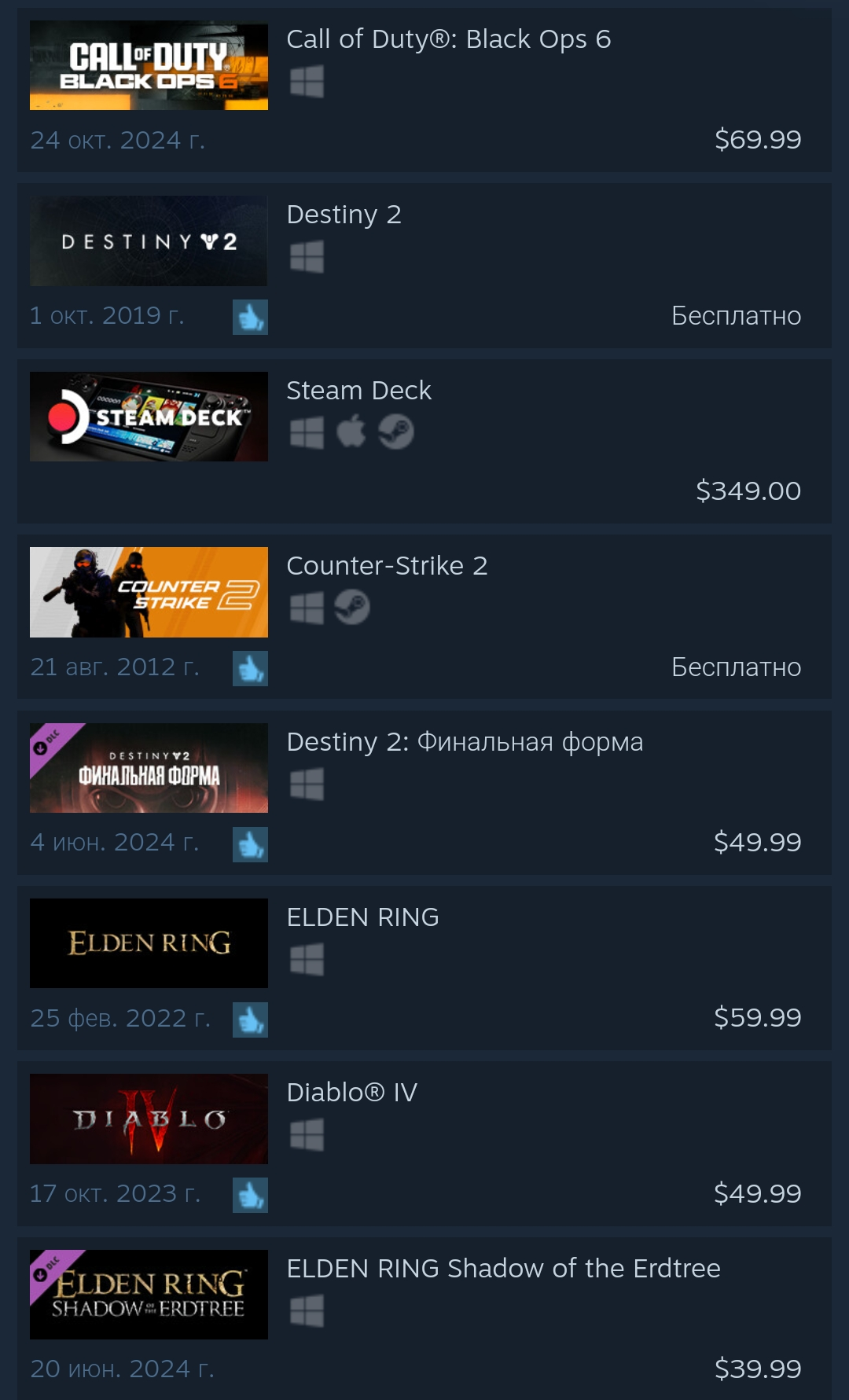Click the thumbs-up icon on the Diablo IV row
The height and width of the screenshot is (1400, 849).
pos(250,1195)
